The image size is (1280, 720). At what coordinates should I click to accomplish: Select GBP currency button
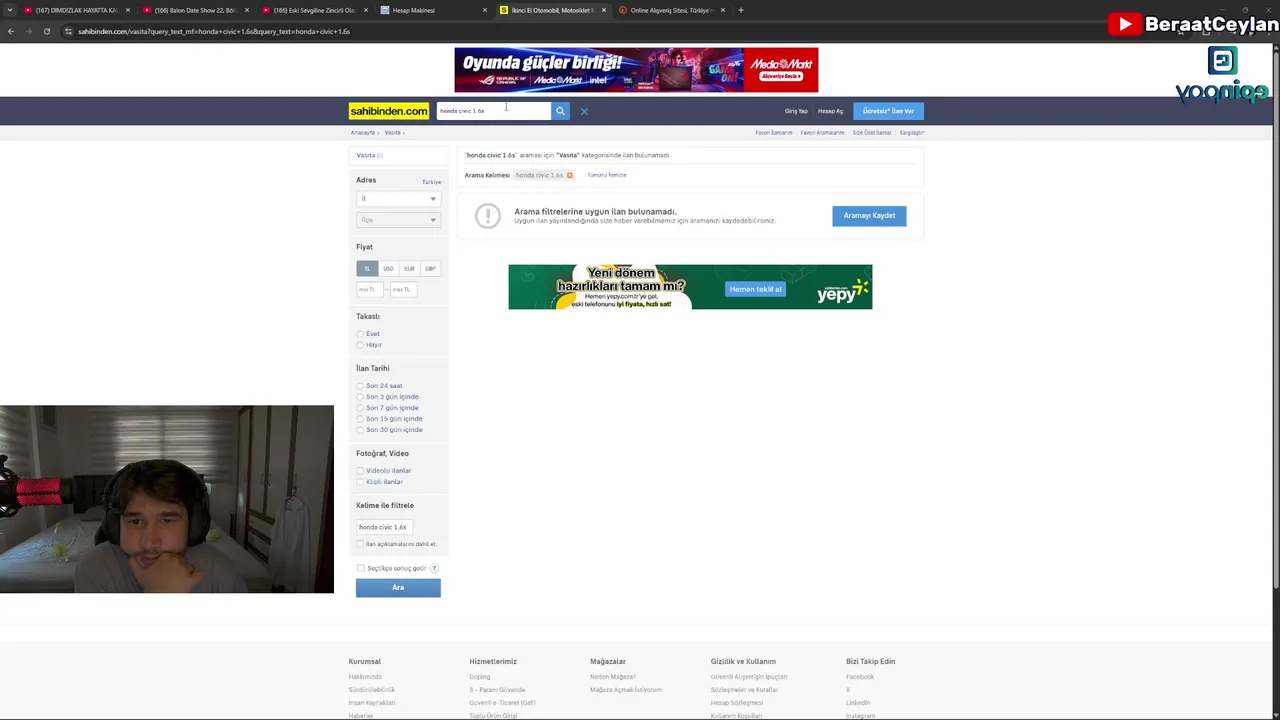click(430, 269)
